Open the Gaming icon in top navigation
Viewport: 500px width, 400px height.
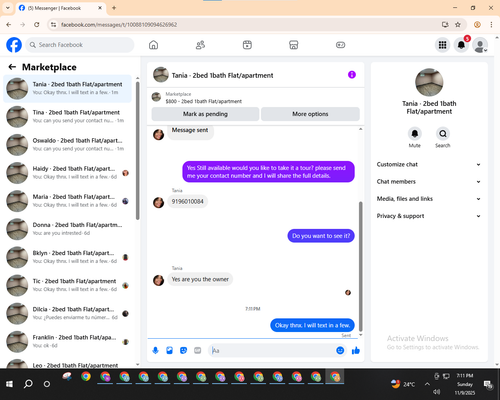(x=340, y=45)
